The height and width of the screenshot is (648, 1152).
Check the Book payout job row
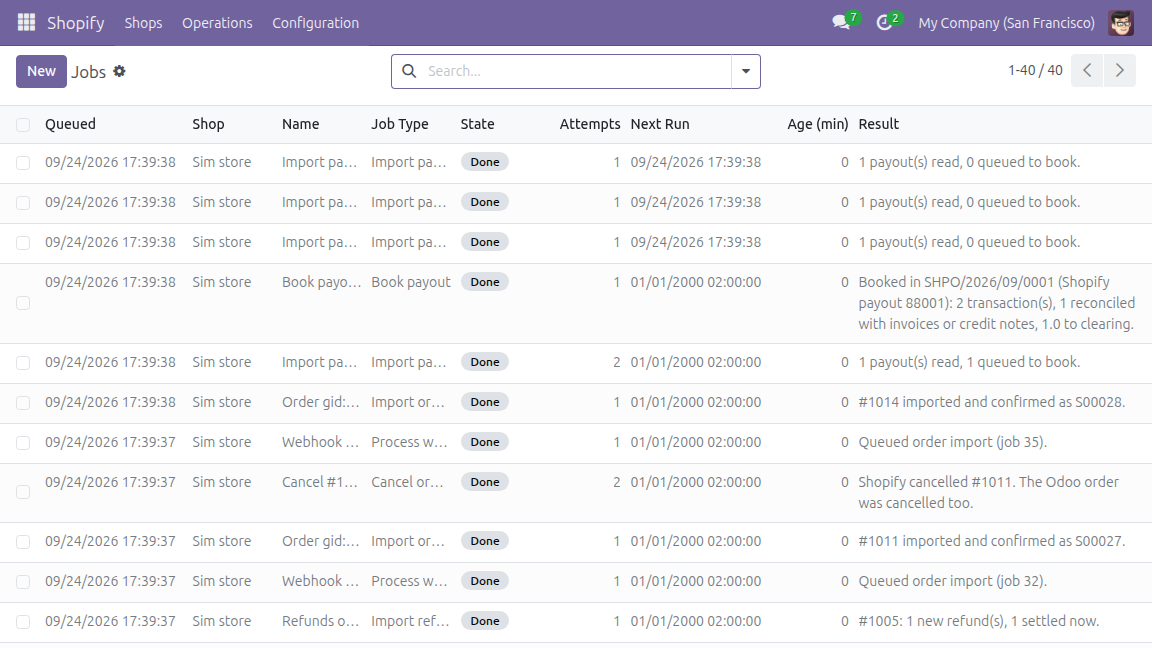pos(24,303)
